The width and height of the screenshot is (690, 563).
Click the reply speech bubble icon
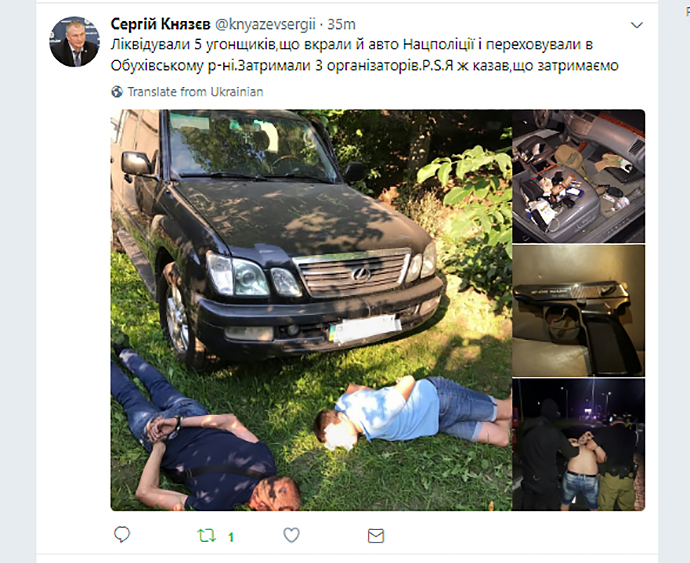(x=122, y=534)
